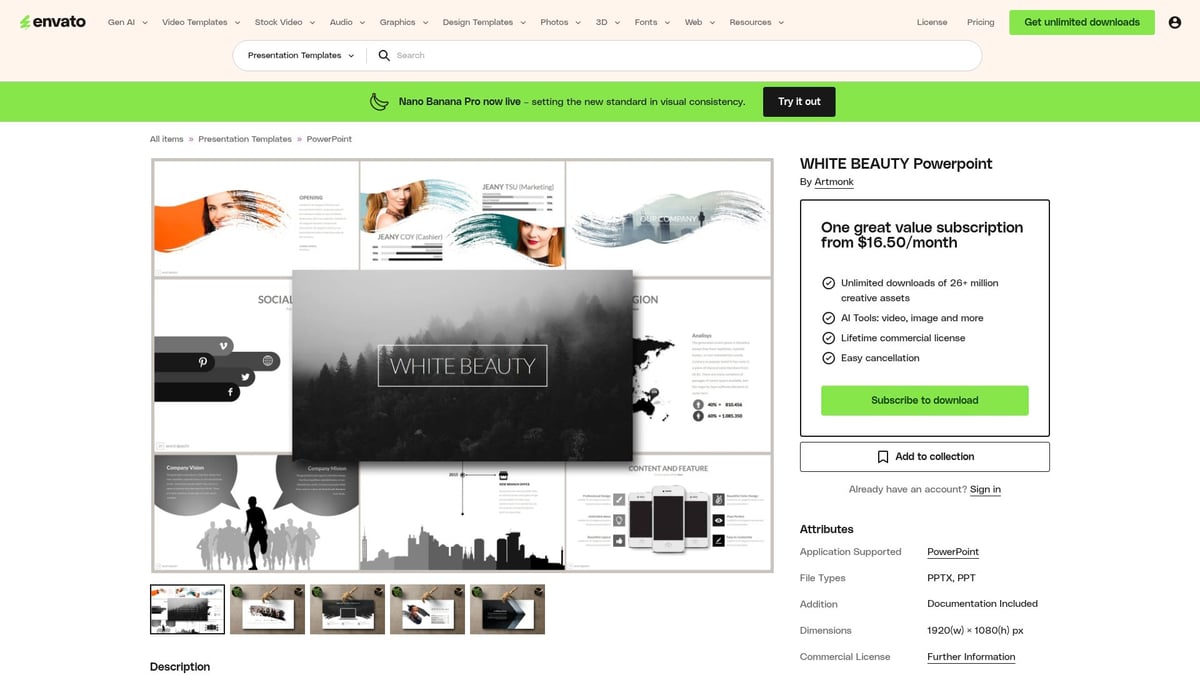Visit the Artmonk author profile
The width and height of the screenshot is (1200, 675).
[x=833, y=181]
